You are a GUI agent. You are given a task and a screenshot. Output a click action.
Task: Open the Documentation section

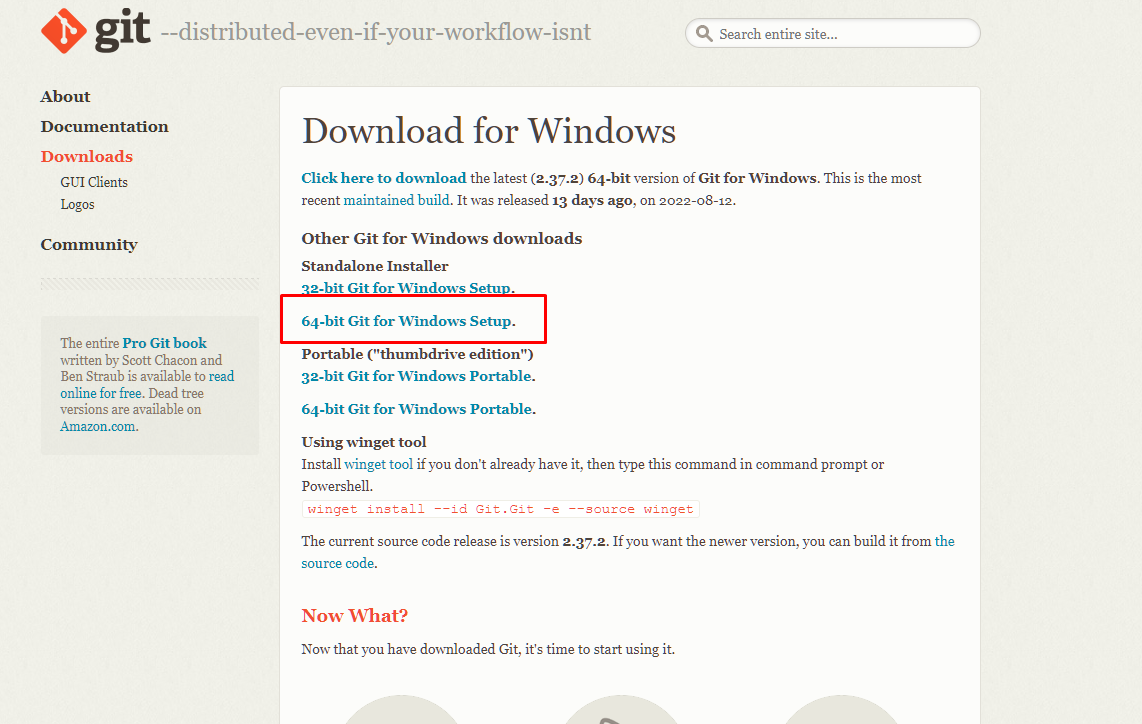(x=104, y=127)
